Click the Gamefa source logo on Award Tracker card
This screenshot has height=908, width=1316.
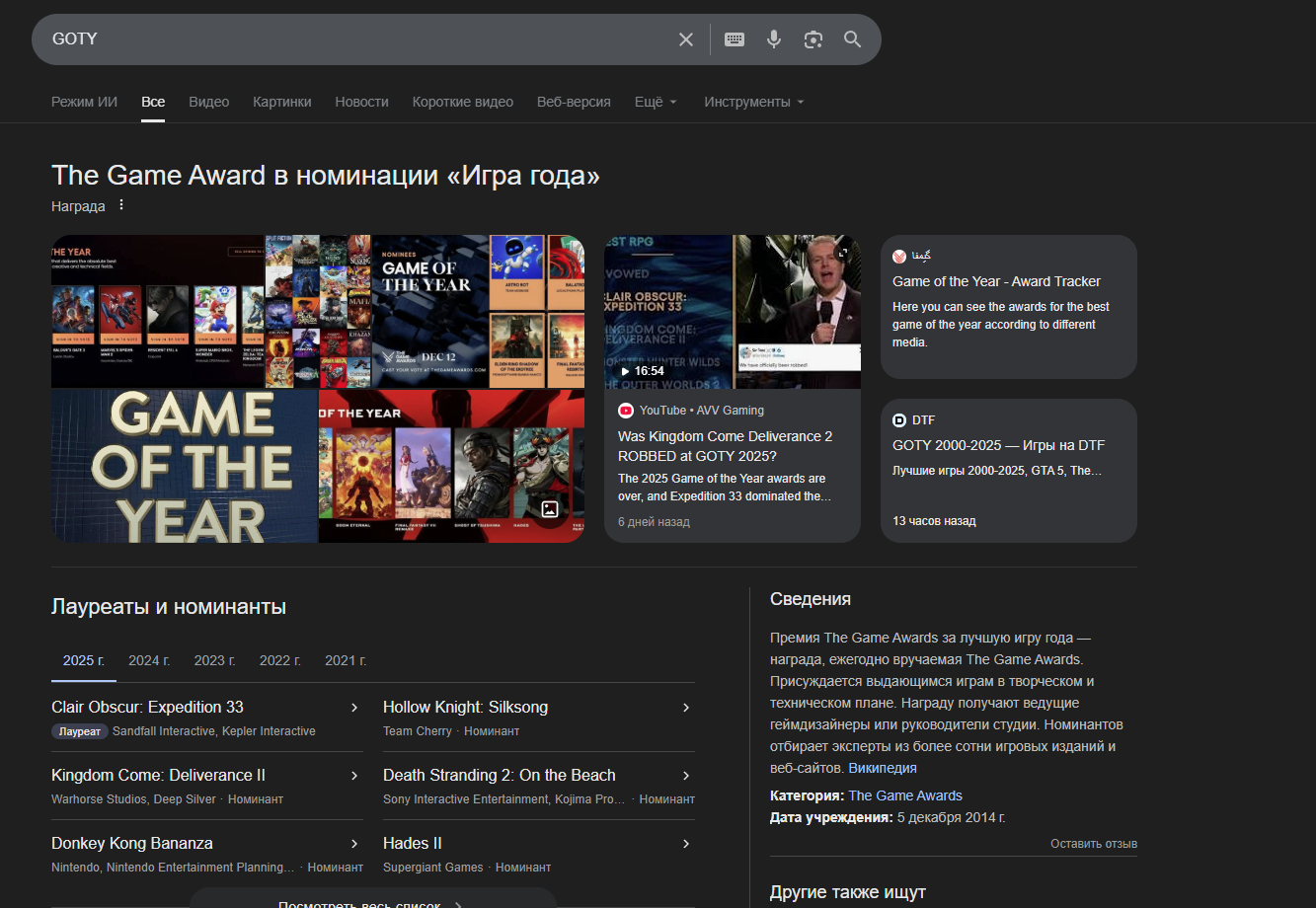point(899,257)
